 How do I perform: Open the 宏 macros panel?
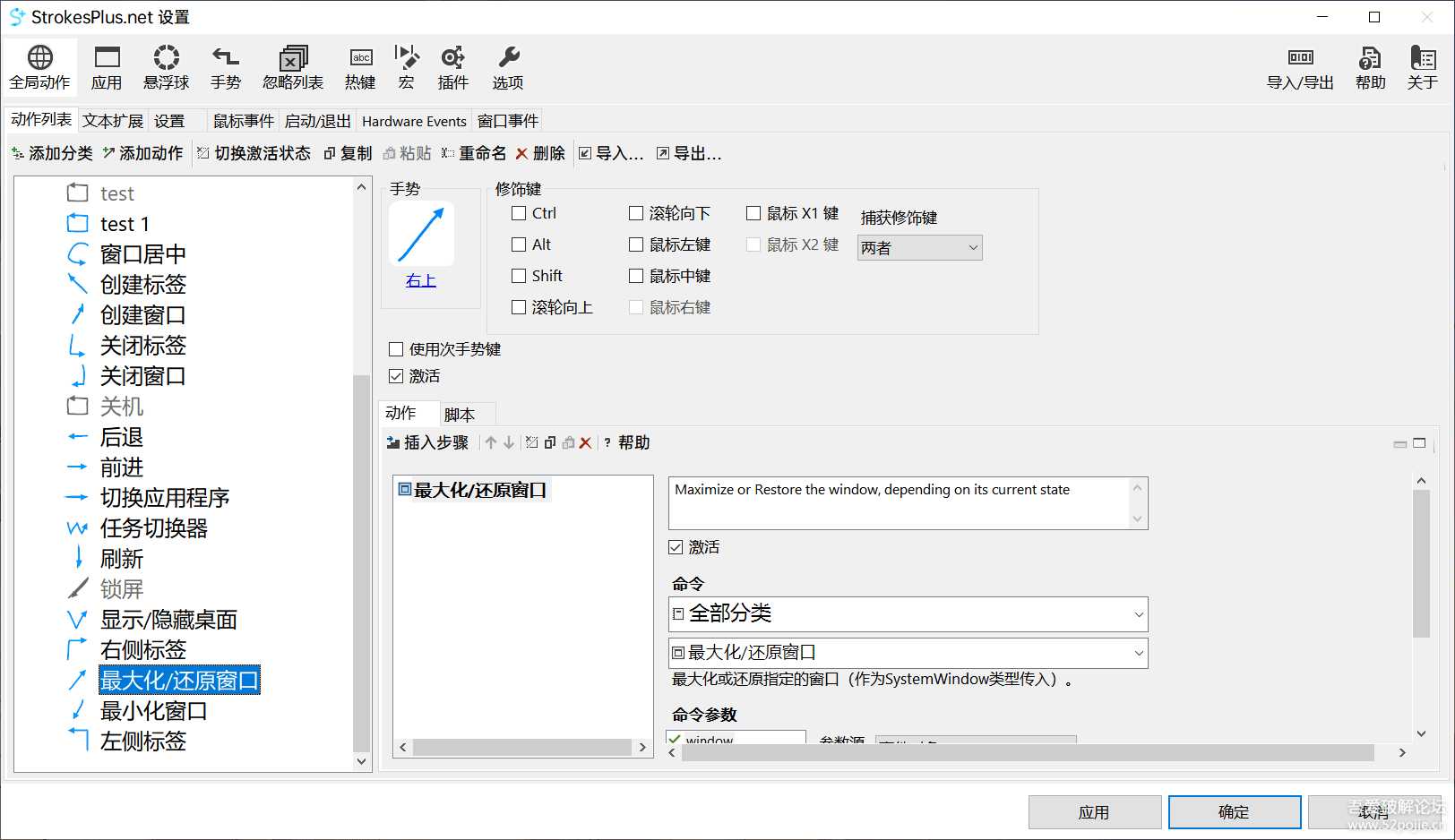click(406, 67)
